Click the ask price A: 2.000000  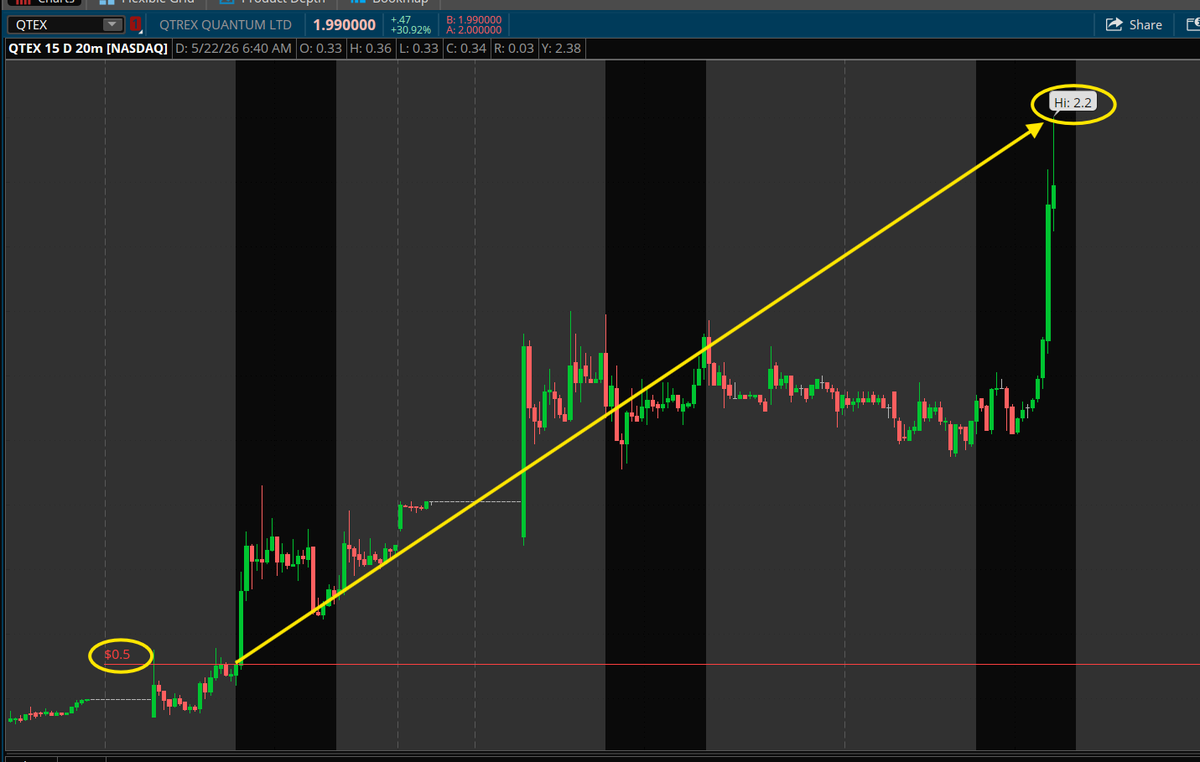pos(474,30)
